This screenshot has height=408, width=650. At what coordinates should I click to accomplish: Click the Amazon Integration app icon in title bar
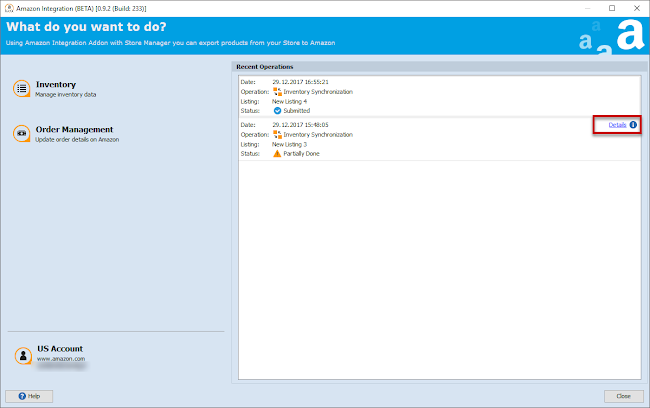pos(9,8)
